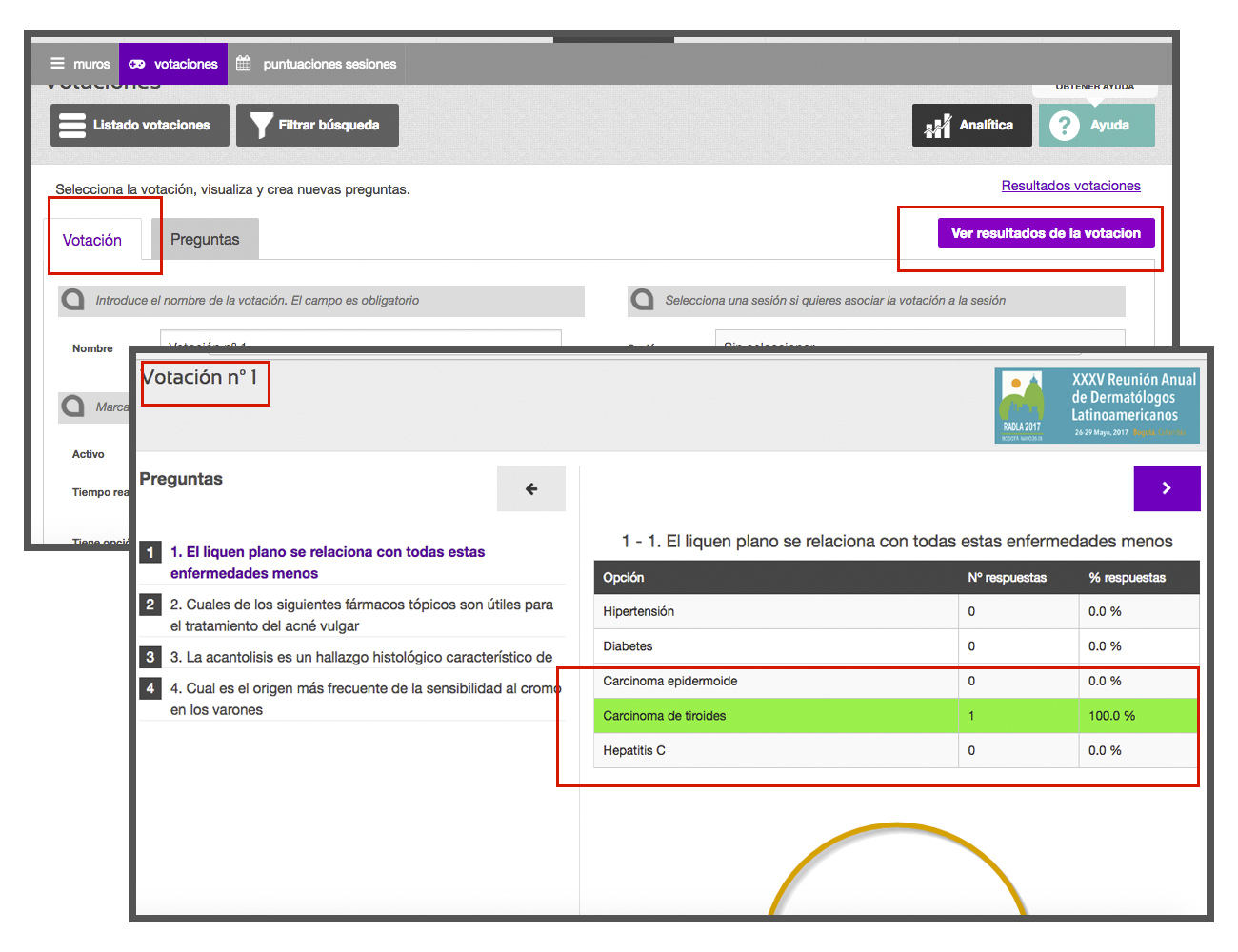This screenshot has width=1238, height=952.
Task: Click the question title above results table
Action: pos(897,541)
